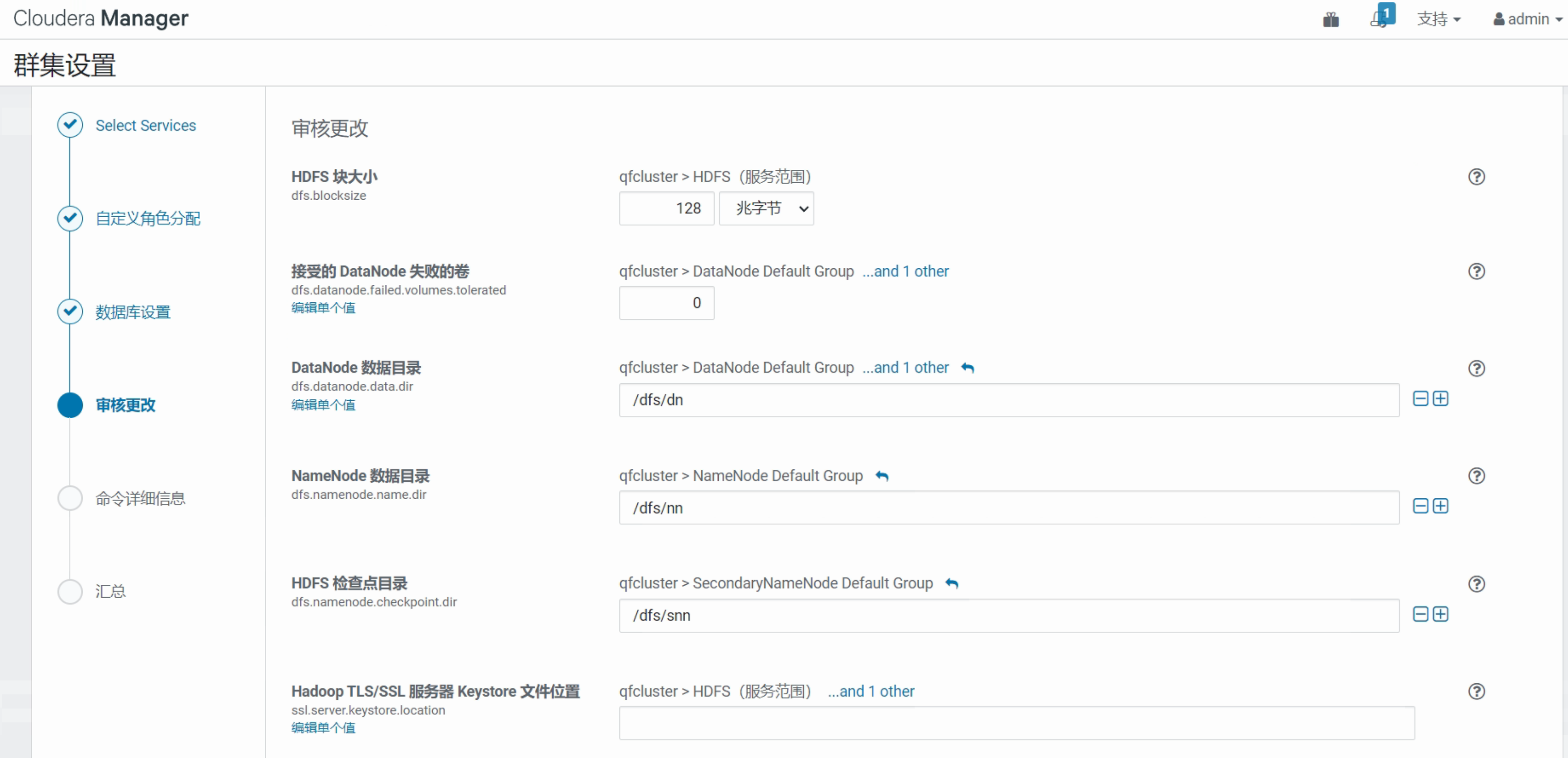Expand the 支持 support menu
This screenshot has height=758, width=1568.
[1438, 19]
